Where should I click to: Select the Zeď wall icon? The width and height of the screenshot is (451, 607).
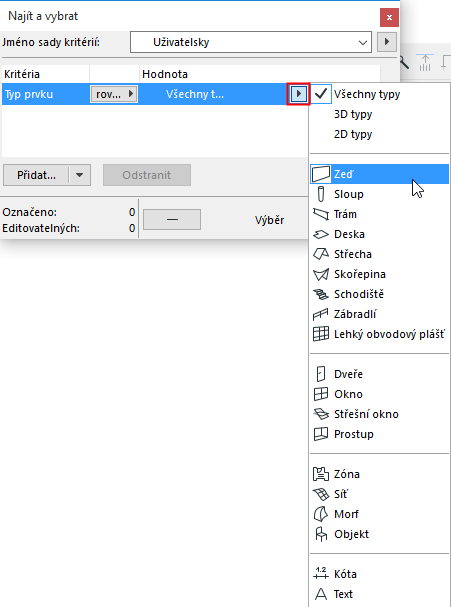point(321,174)
